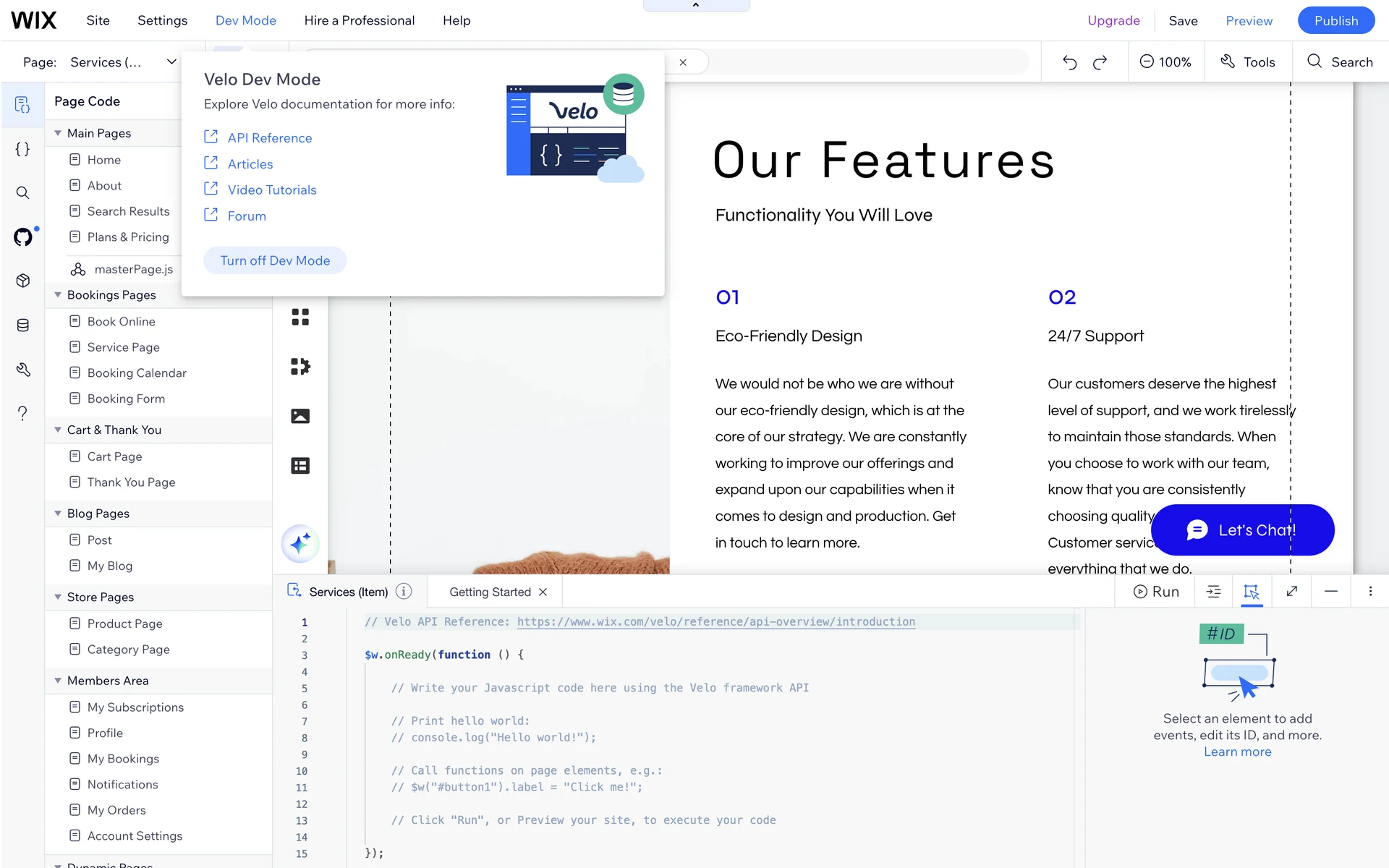Image resolution: width=1389 pixels, height=868 pixels.
Task: Click the AI sparkle assistant button
Action: 300,543
